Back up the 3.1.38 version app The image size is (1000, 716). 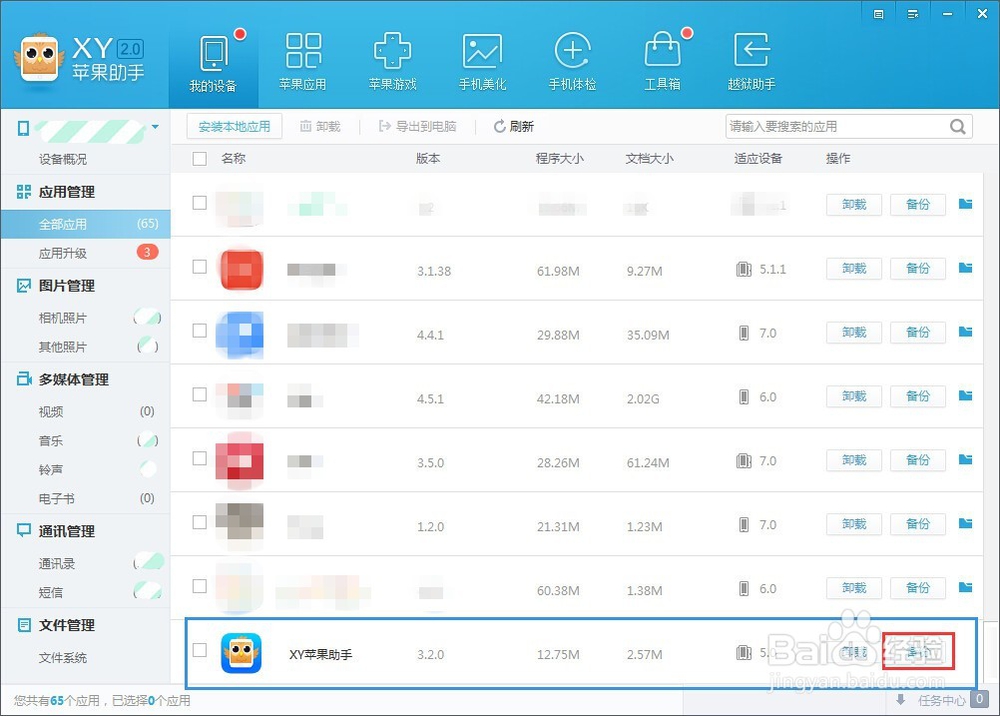pyautogui.click(x=918, y=268)
